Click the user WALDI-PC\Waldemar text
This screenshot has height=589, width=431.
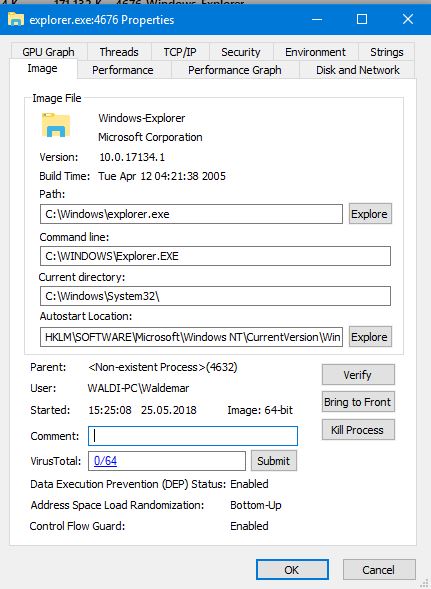[138, 388]
